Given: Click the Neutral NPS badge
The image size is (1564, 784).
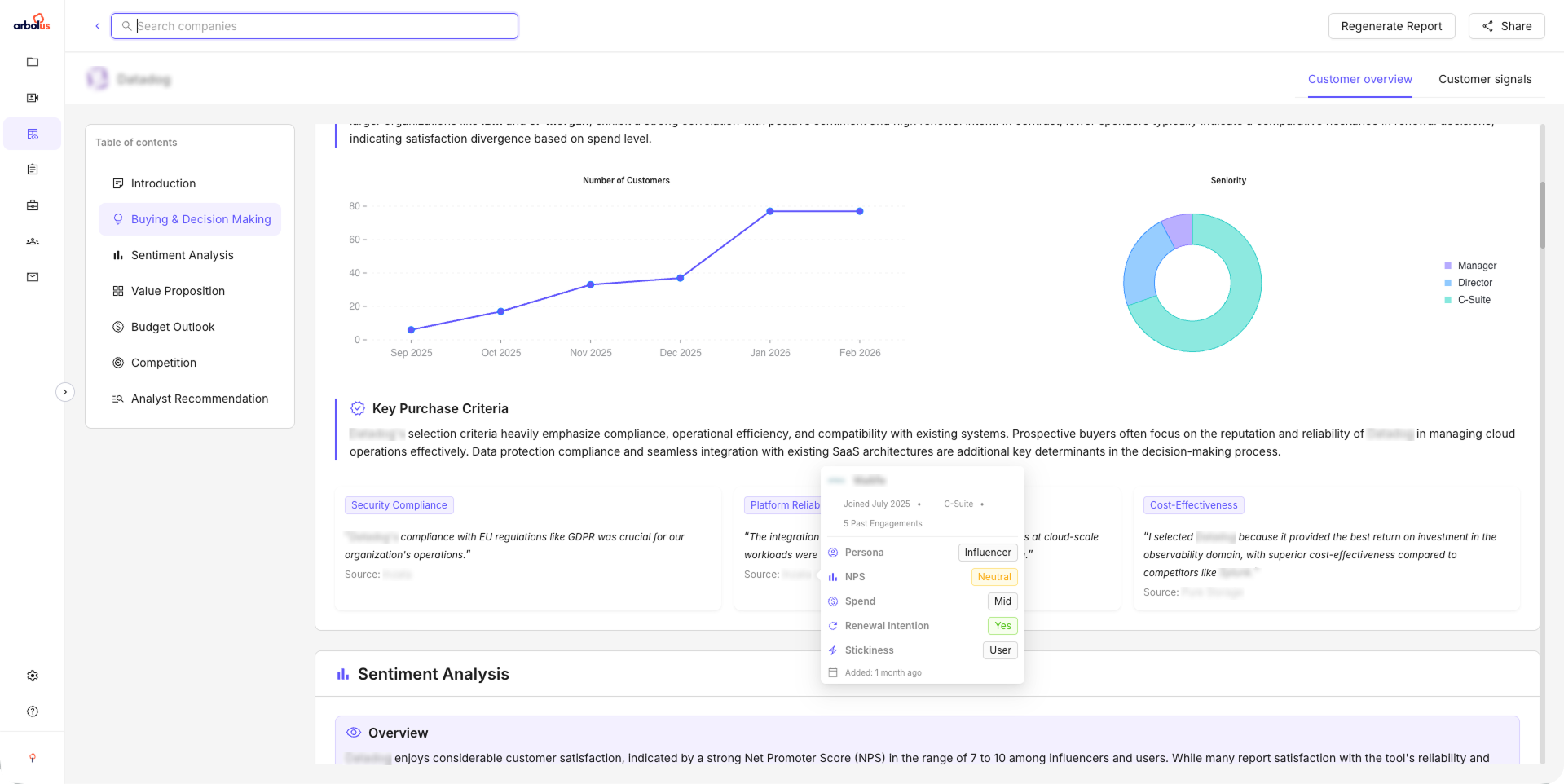Looking at the screenshot, I should pos(994,577).
